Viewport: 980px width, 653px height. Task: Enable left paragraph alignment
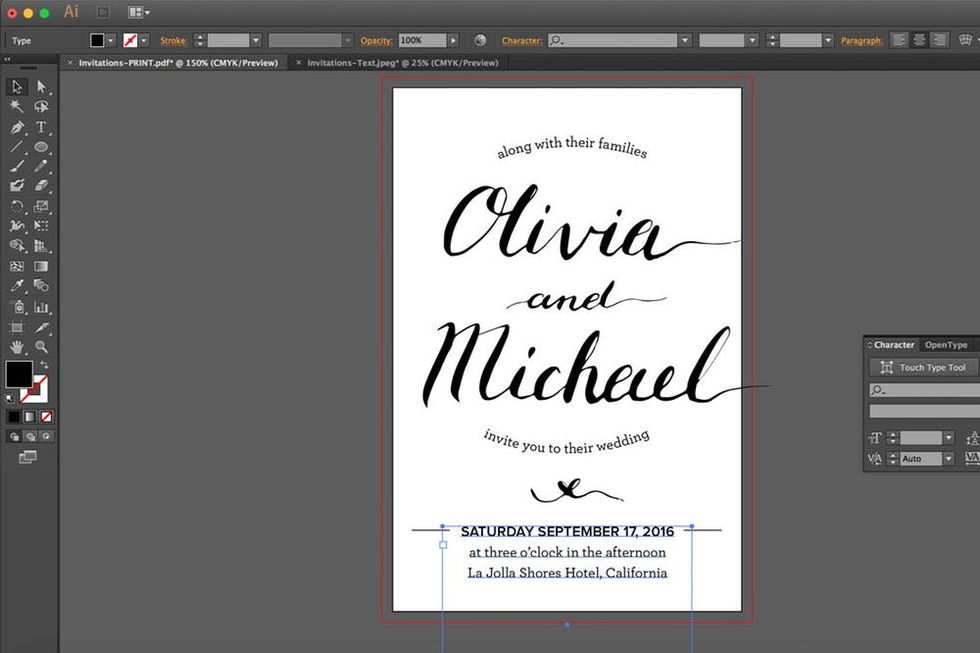(x=899, y=40)
